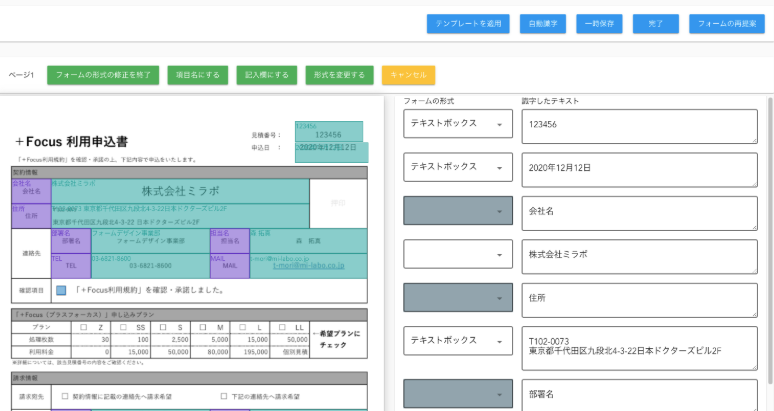
Task: Open the form type dropdown beside 123456
Action: 457,124
